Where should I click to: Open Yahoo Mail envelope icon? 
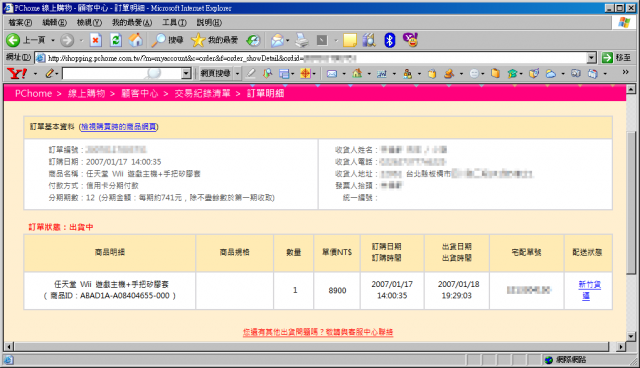pyautogui.click(x=332, y=73)
